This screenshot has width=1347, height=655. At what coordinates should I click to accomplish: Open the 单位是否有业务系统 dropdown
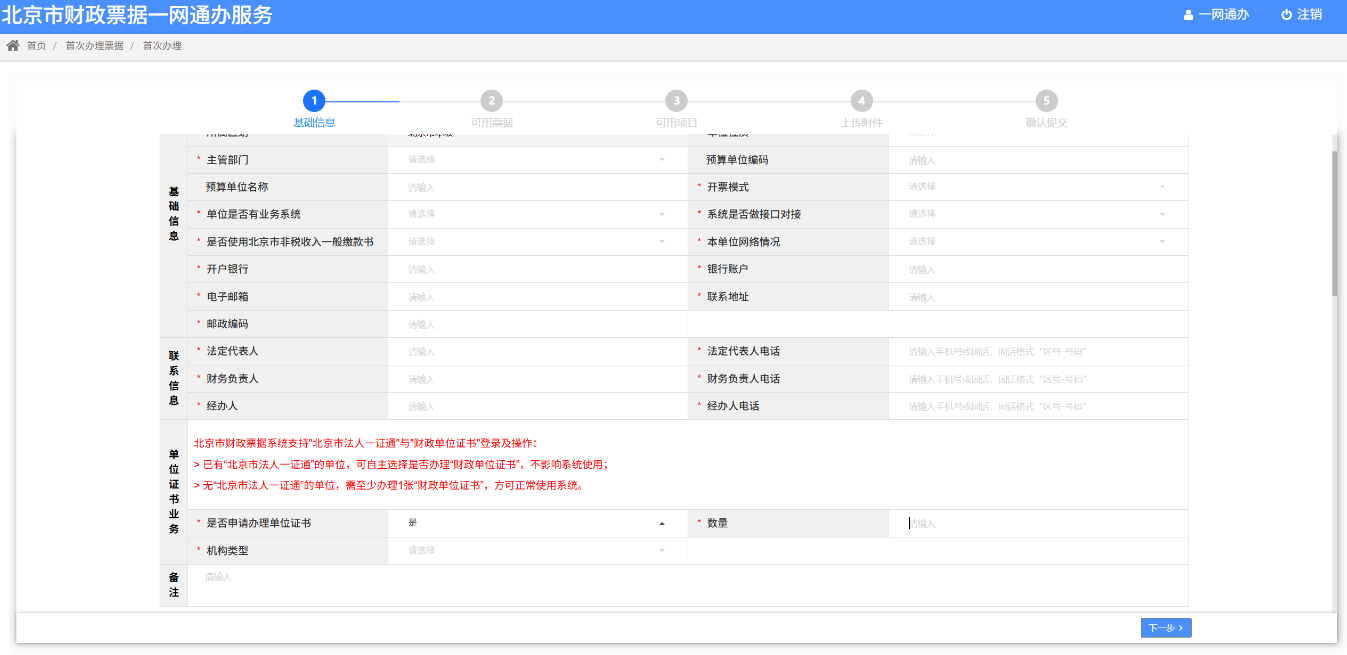click(x=536, y=214)
